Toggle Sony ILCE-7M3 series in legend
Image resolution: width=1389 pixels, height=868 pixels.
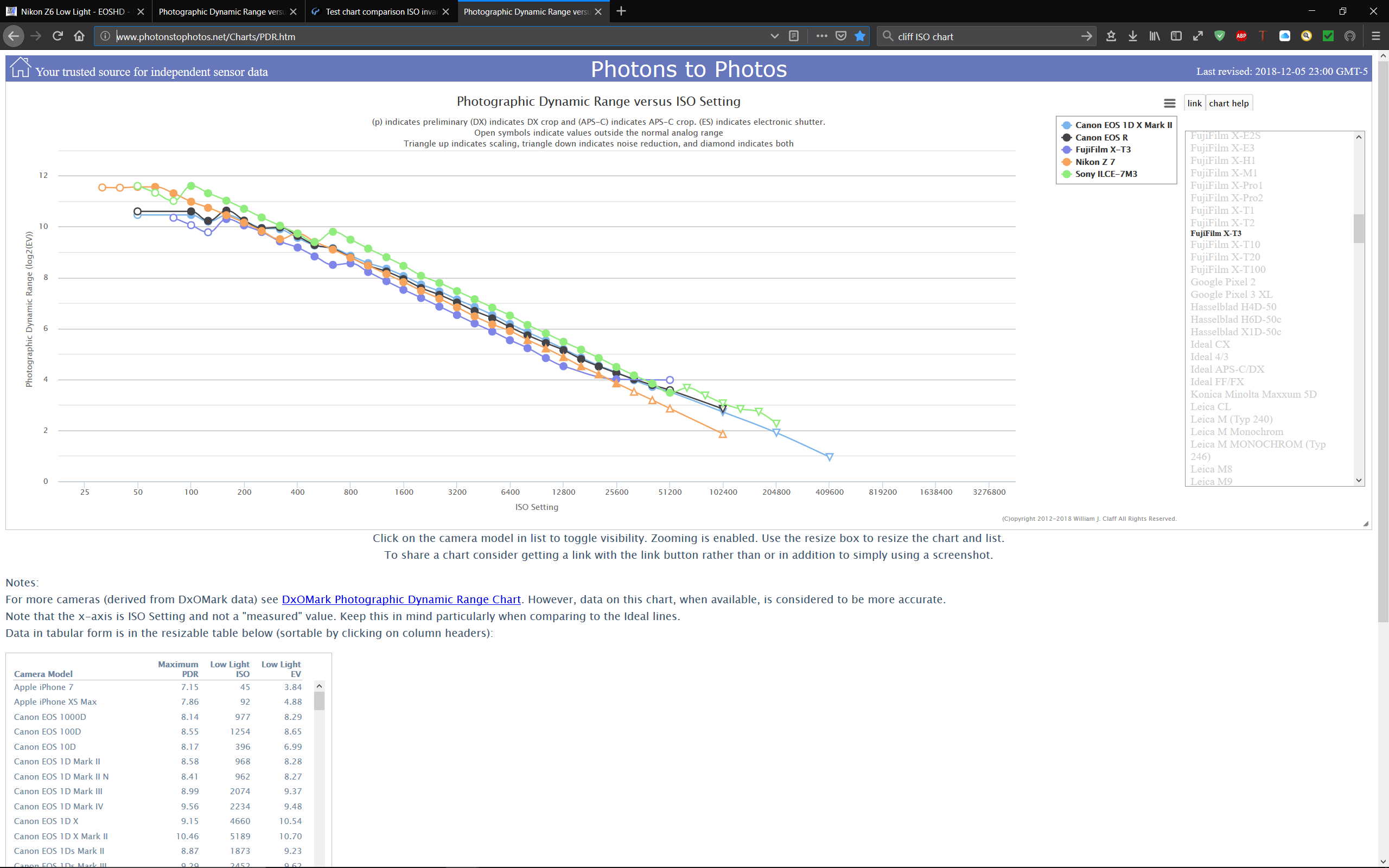[x=1105, y=174]
